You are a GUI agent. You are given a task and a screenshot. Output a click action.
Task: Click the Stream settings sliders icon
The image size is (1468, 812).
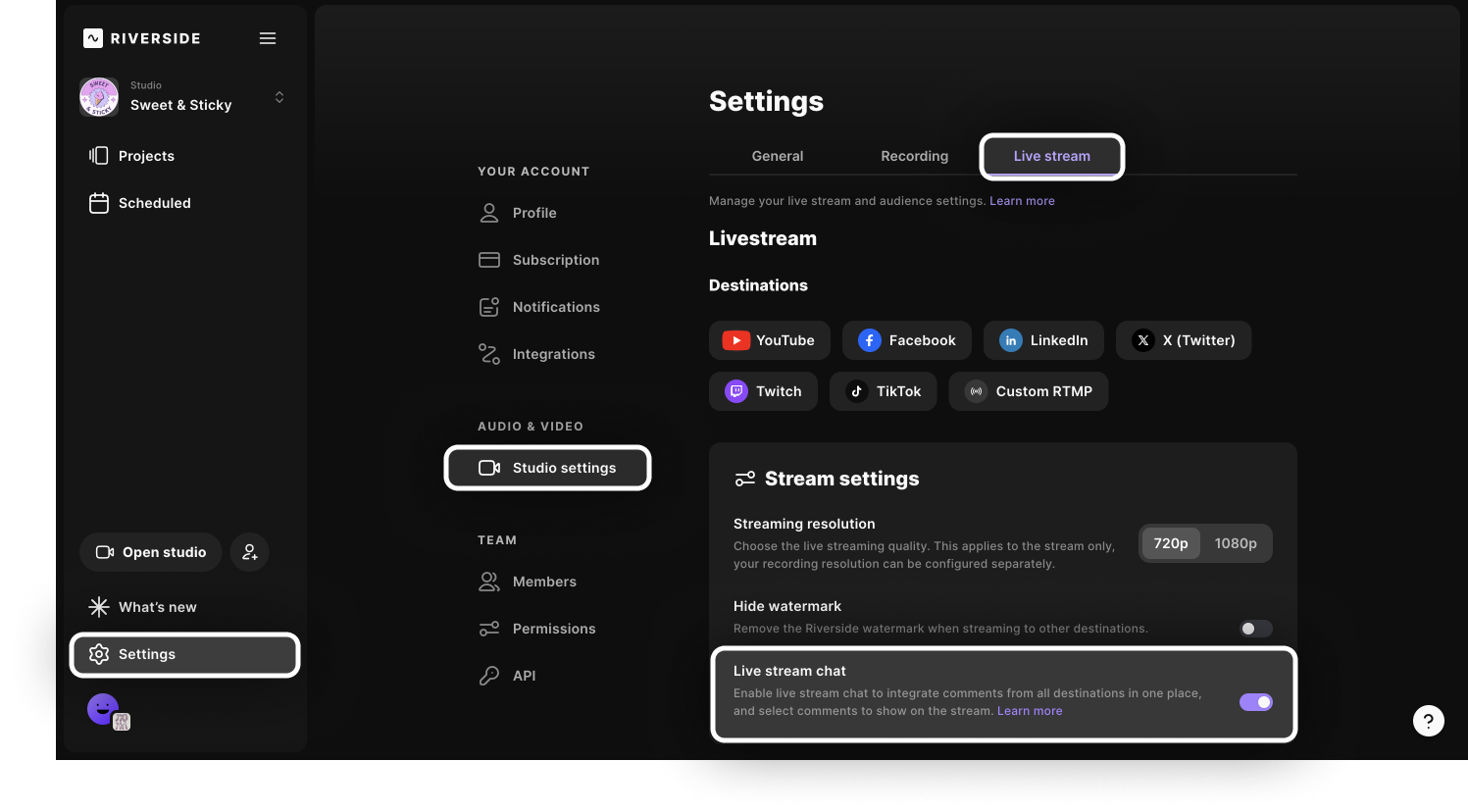745,479
